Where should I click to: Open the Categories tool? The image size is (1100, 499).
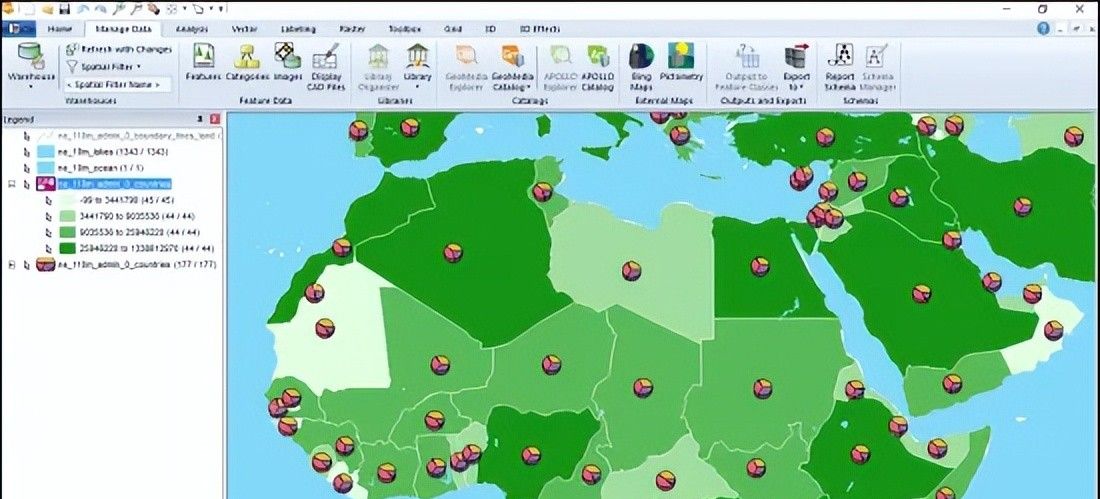pos(246,61)
